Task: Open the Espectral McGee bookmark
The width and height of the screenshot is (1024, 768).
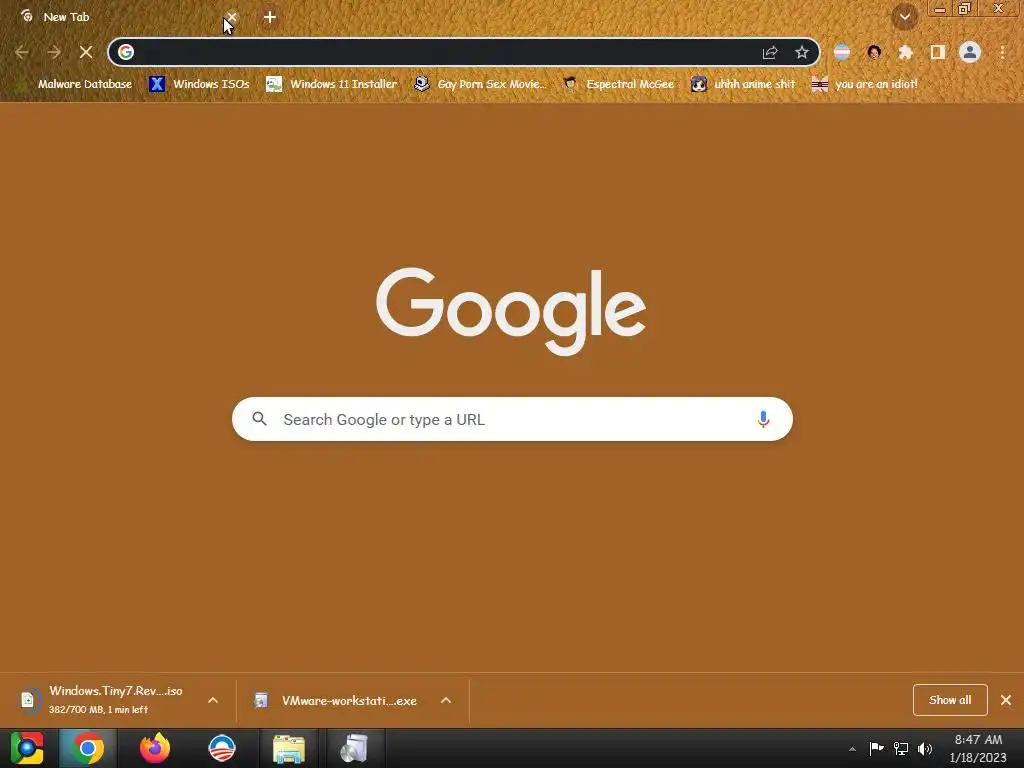Action: (x=618, y=84)
